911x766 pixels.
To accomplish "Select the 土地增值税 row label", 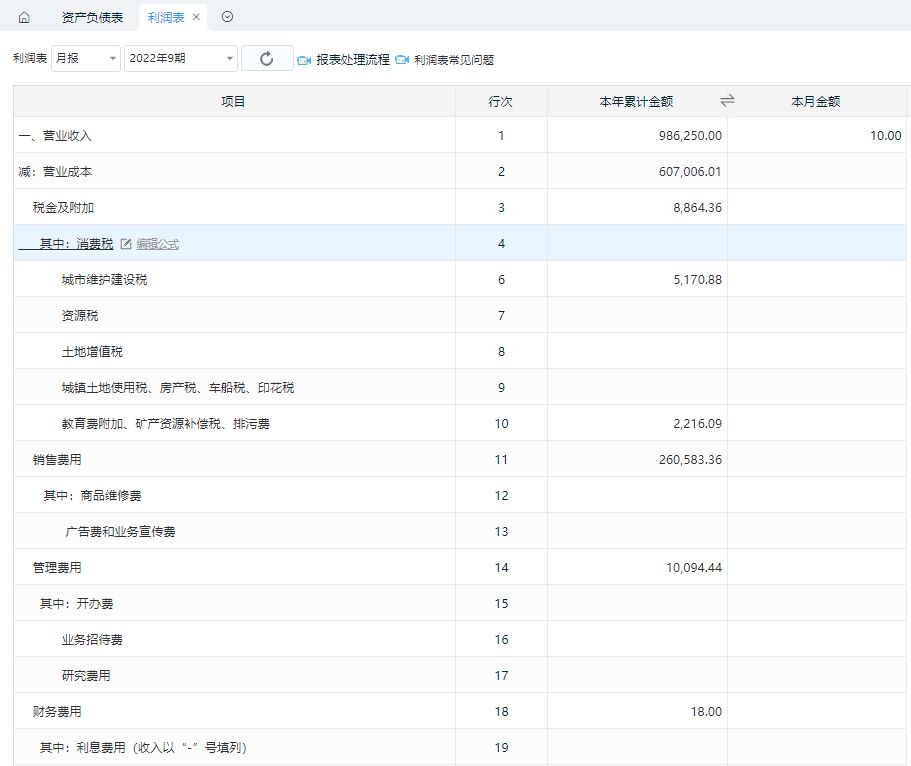I will (x=92, y=352).
